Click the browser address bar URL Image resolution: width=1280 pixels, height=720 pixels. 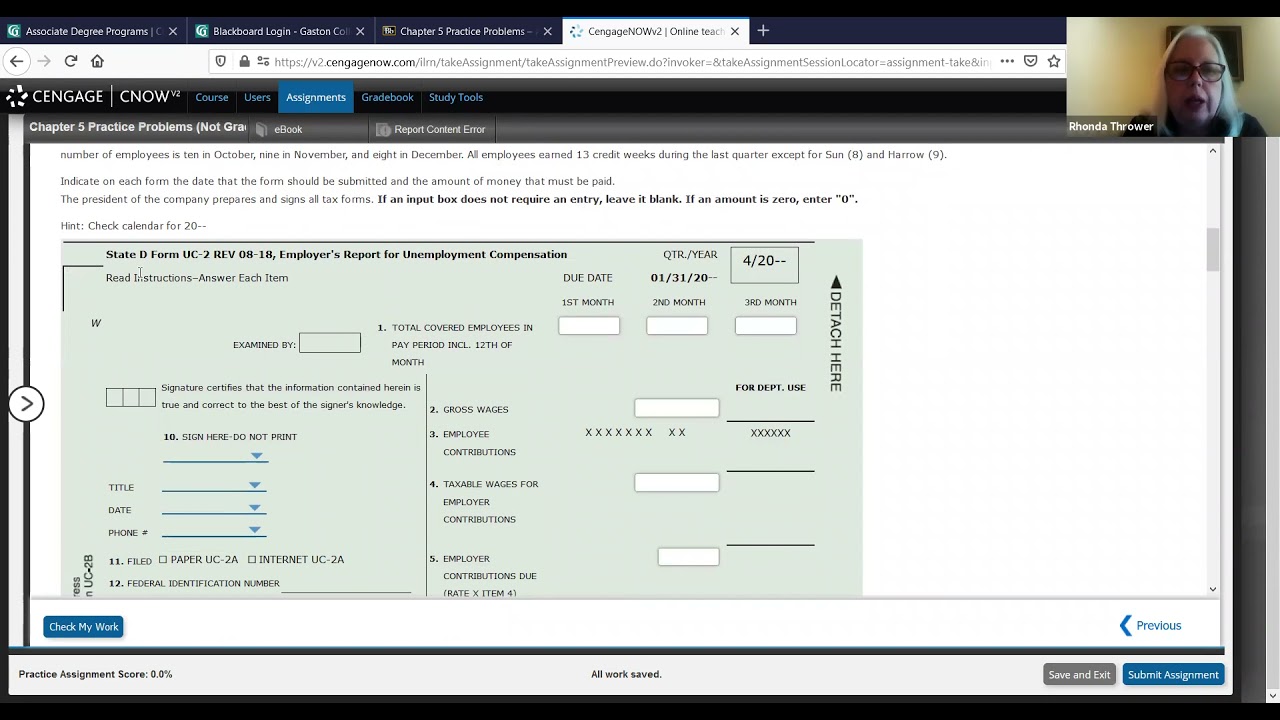tap(633, 62)
